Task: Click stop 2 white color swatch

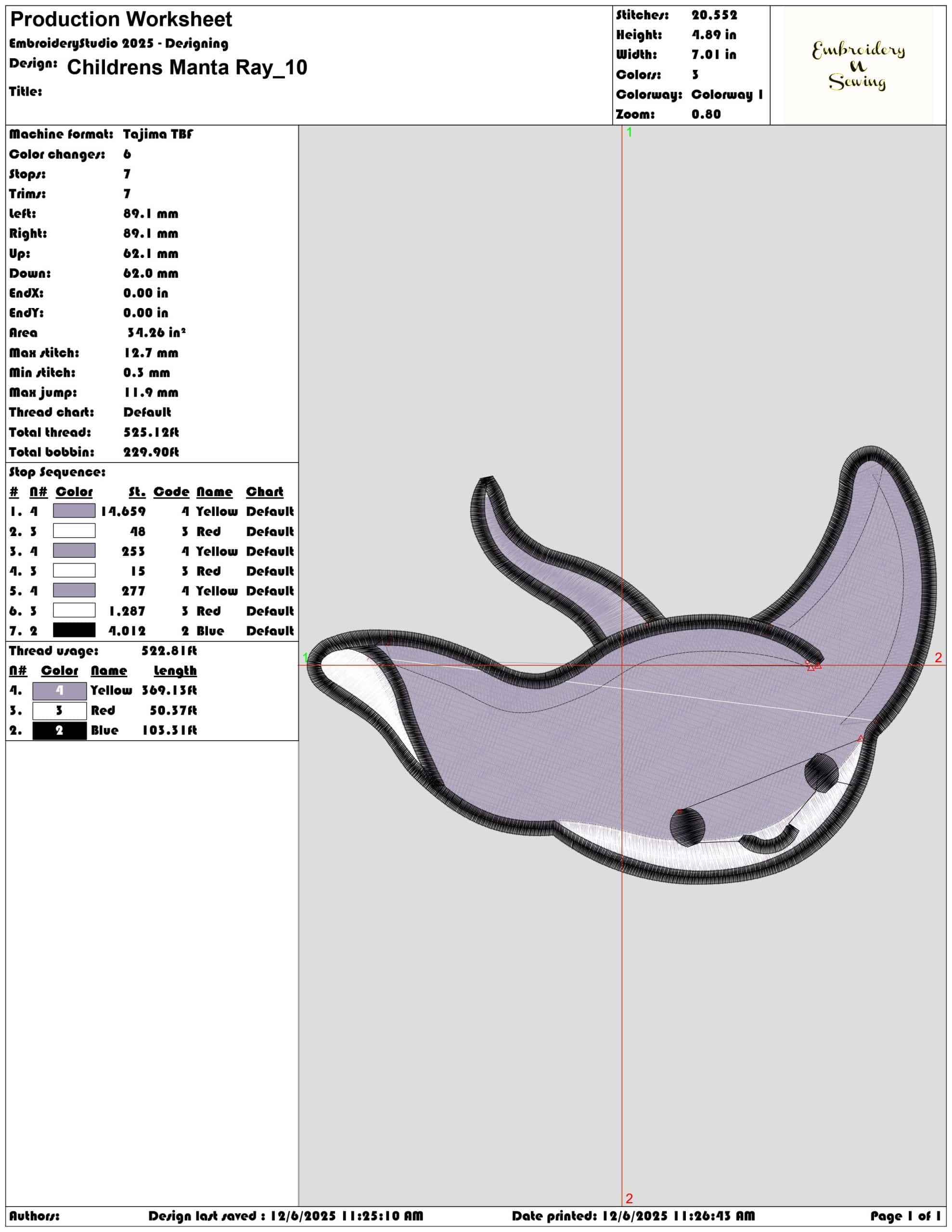Action: [x=74, y=531]
